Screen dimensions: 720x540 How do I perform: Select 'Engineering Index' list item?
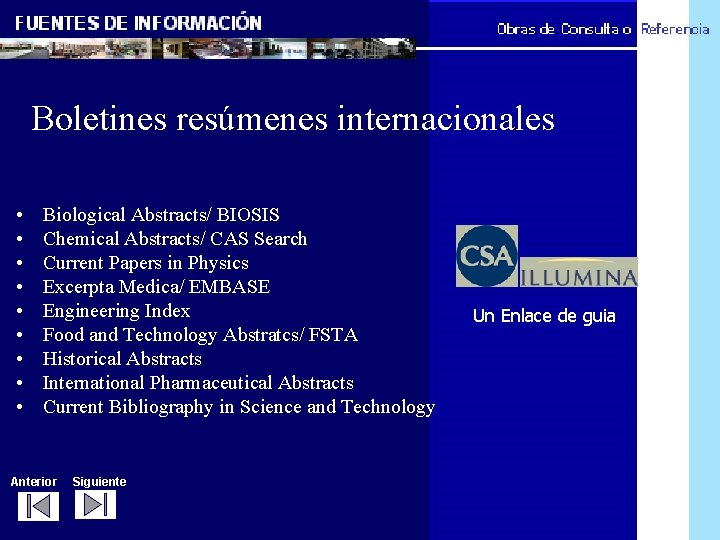coord(117,311)
